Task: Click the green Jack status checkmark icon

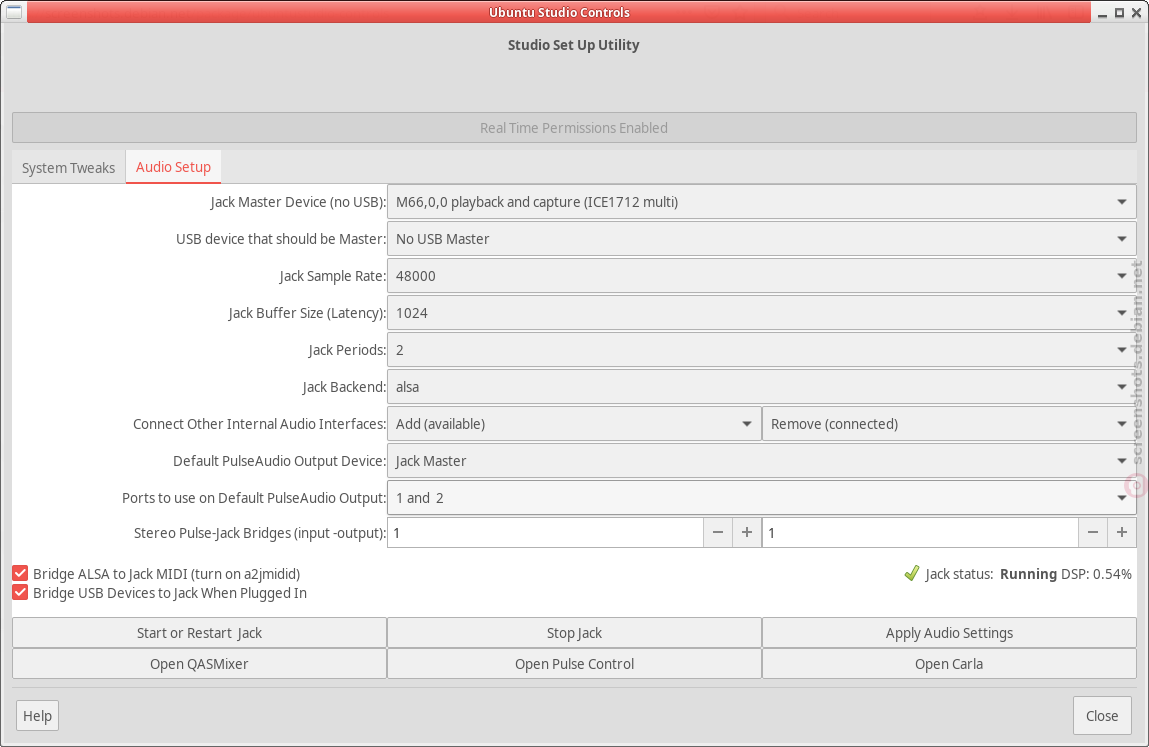Action: [912, 573]
